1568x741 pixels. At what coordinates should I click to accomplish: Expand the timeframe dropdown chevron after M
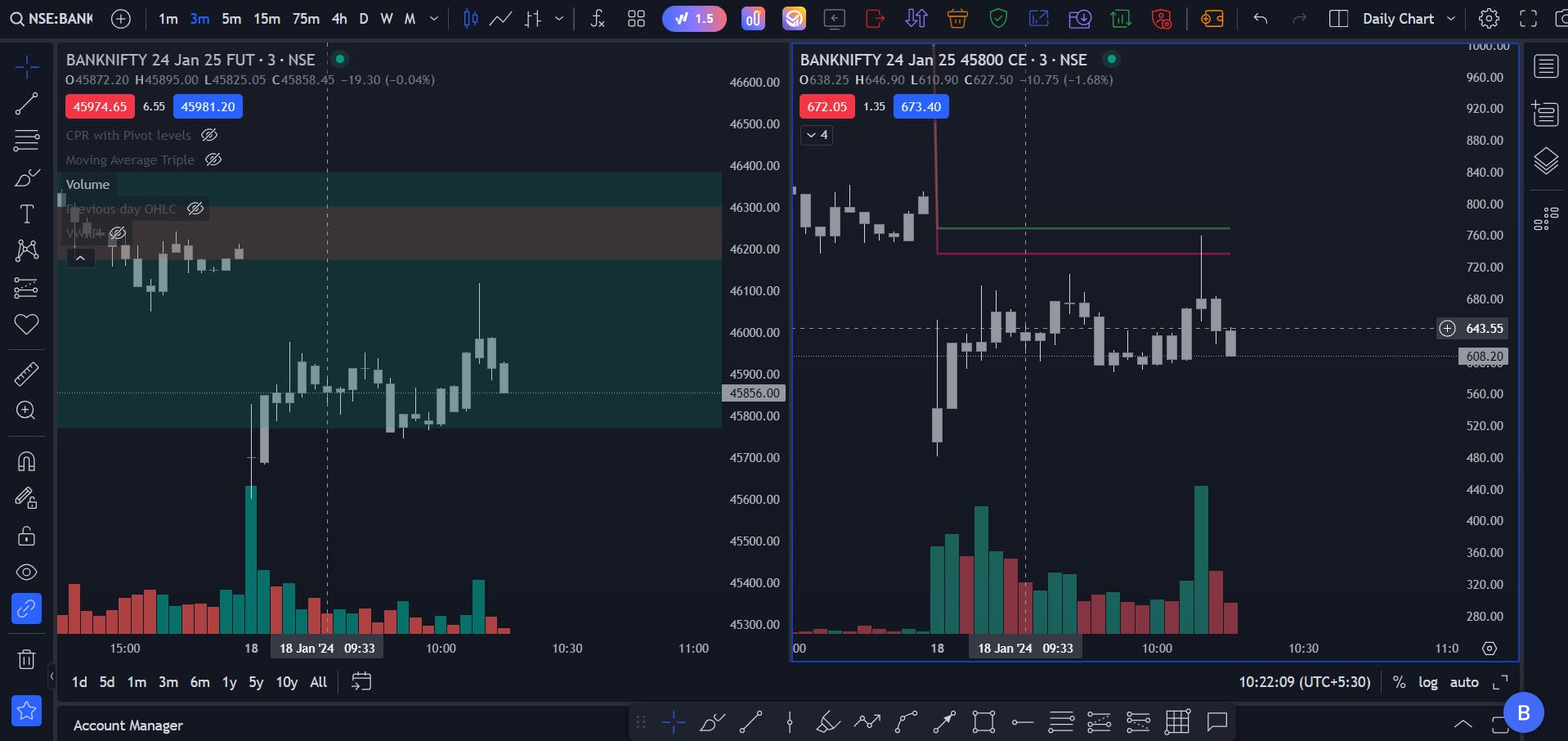[x=434, y=19]
